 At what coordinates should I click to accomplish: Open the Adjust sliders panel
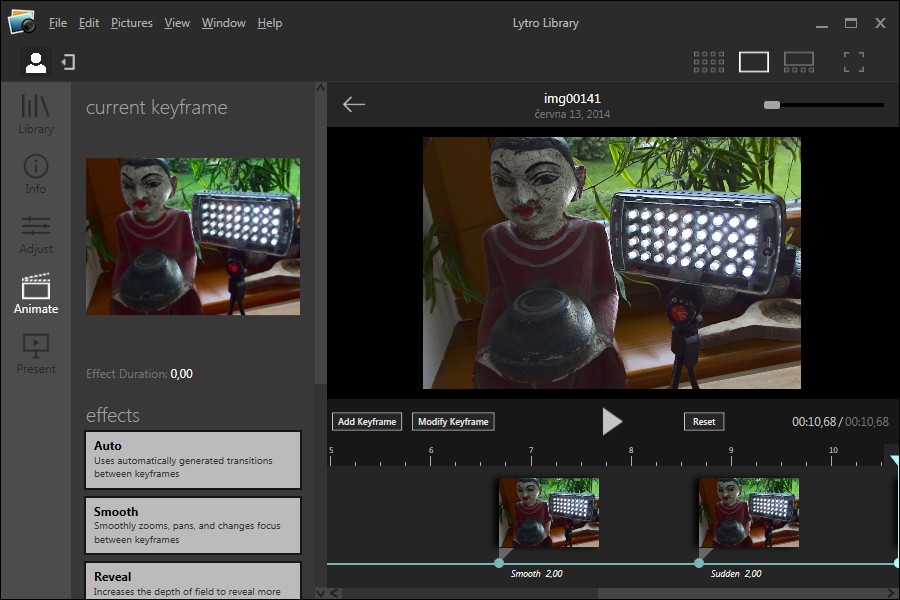tap(35, 233)
